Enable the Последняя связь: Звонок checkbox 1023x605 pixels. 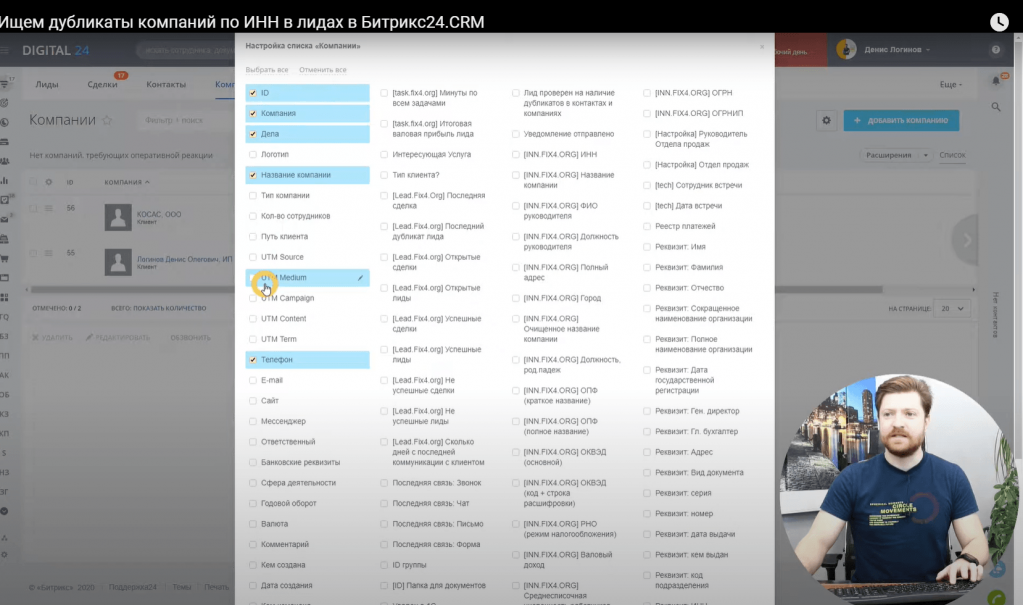(384, 483)
